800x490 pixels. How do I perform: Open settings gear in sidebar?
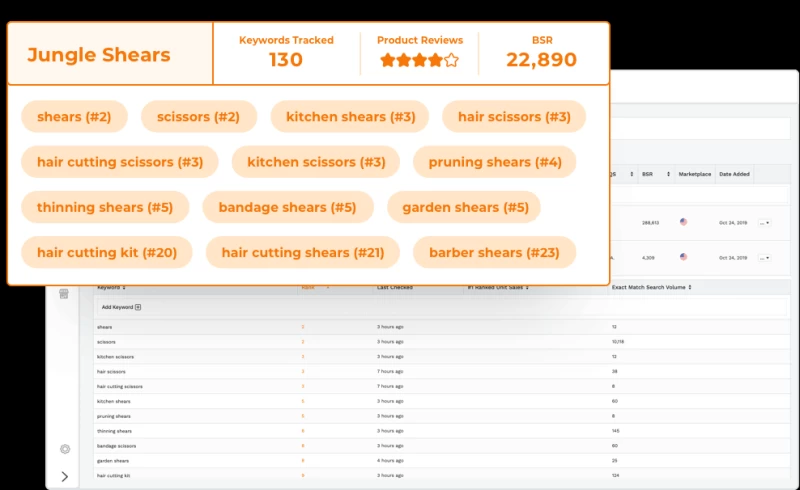tap(65, 449)
